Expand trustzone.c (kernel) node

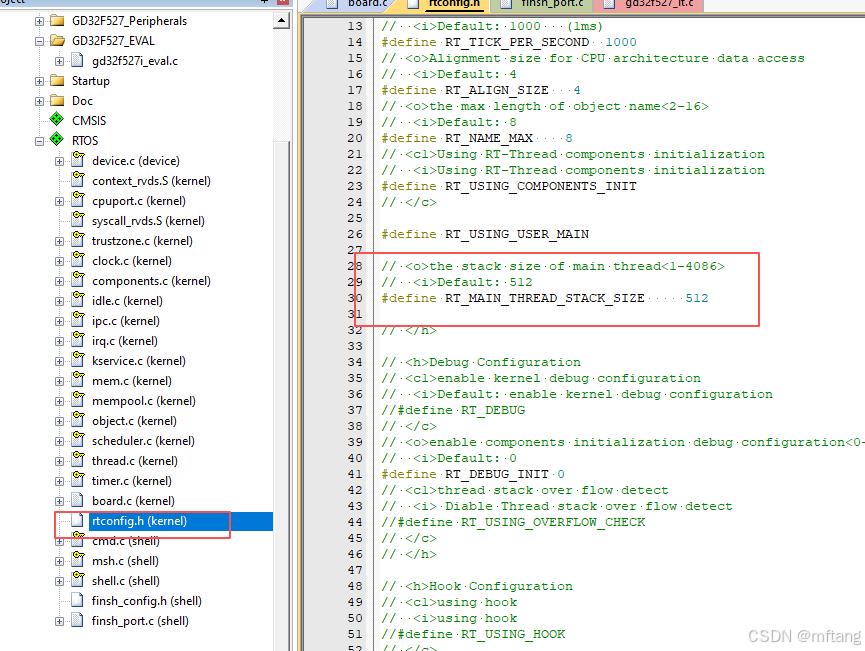[59, 241]
